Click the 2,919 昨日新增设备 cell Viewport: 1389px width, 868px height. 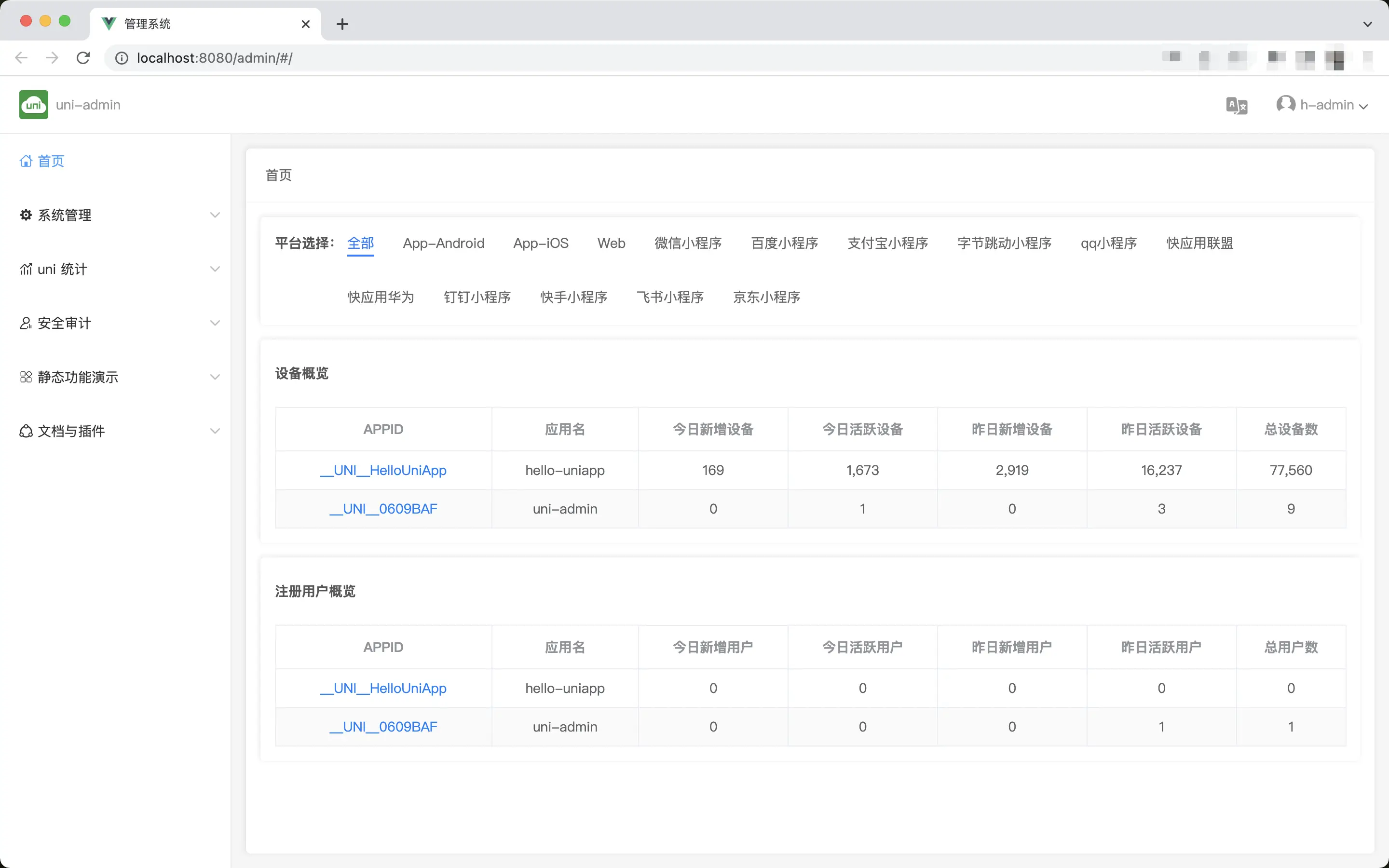coord(1012,470)
